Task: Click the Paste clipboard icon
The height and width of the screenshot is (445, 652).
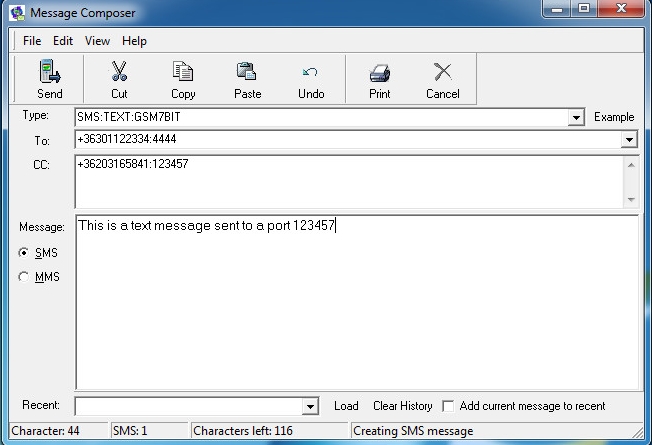Action: [x=246, y=73]
